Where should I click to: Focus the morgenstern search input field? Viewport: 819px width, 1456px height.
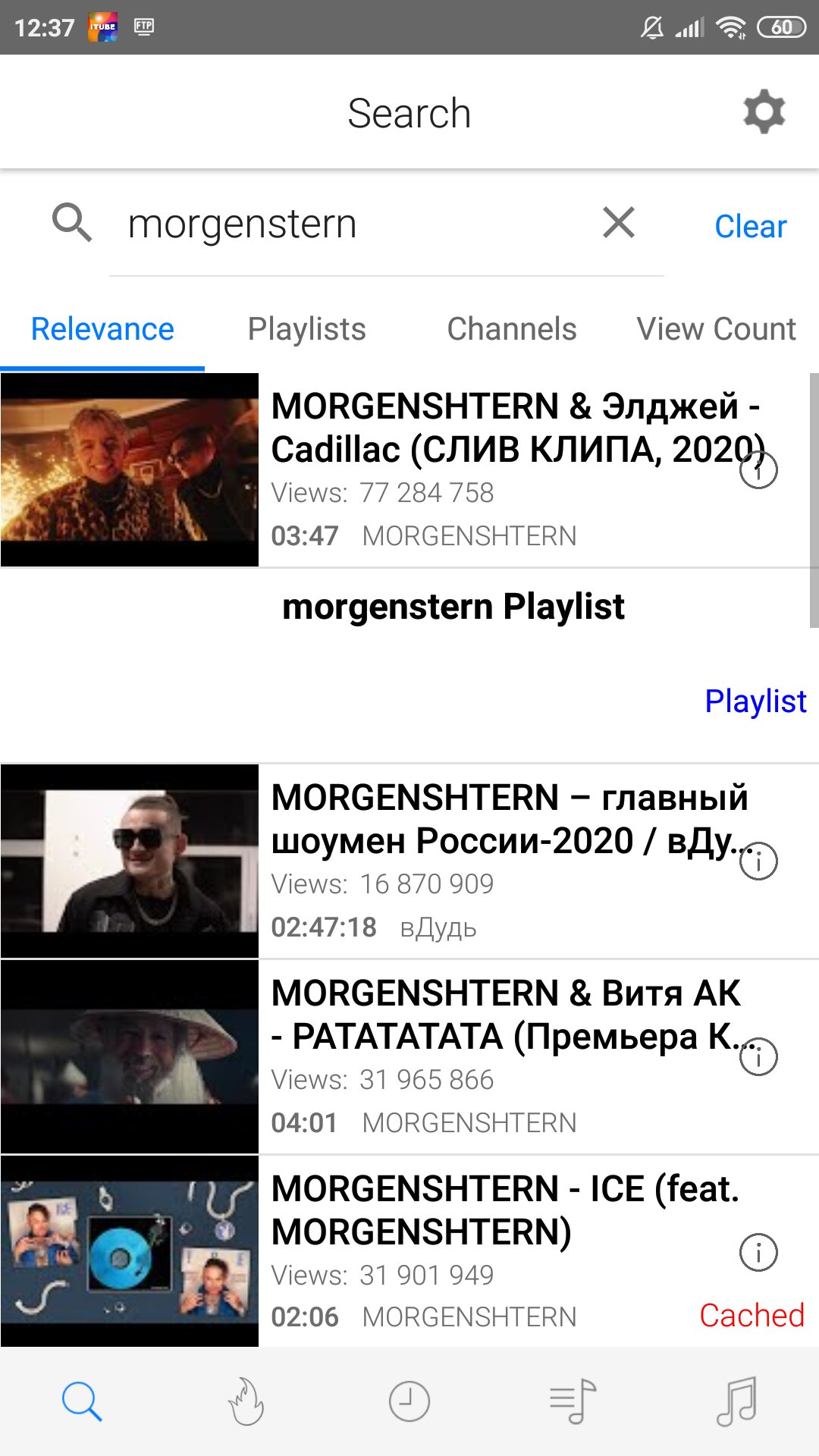[x=356, y=224]
